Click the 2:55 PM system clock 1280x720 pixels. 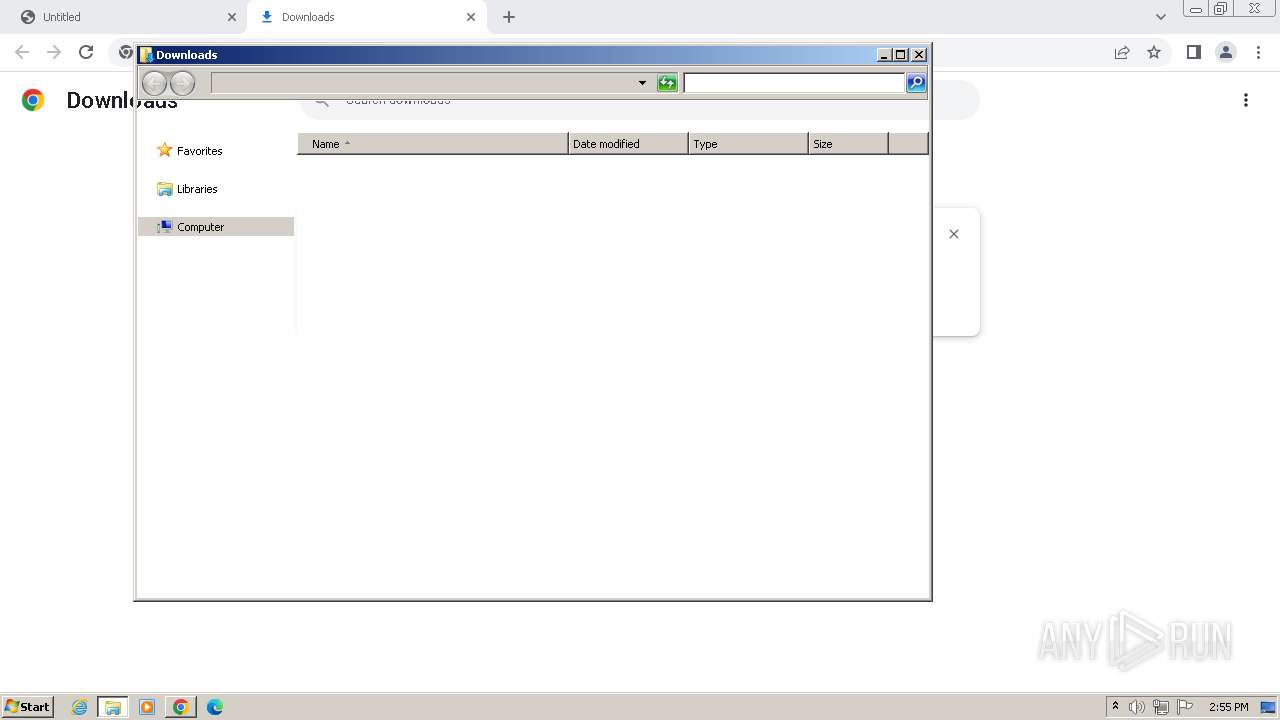pos(1229,707)
